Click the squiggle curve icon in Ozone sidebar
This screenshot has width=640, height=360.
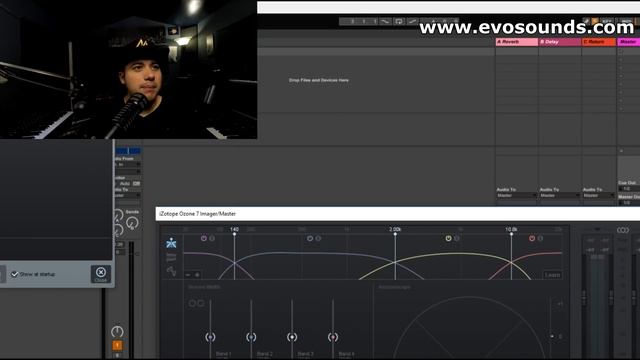[171, 271]
